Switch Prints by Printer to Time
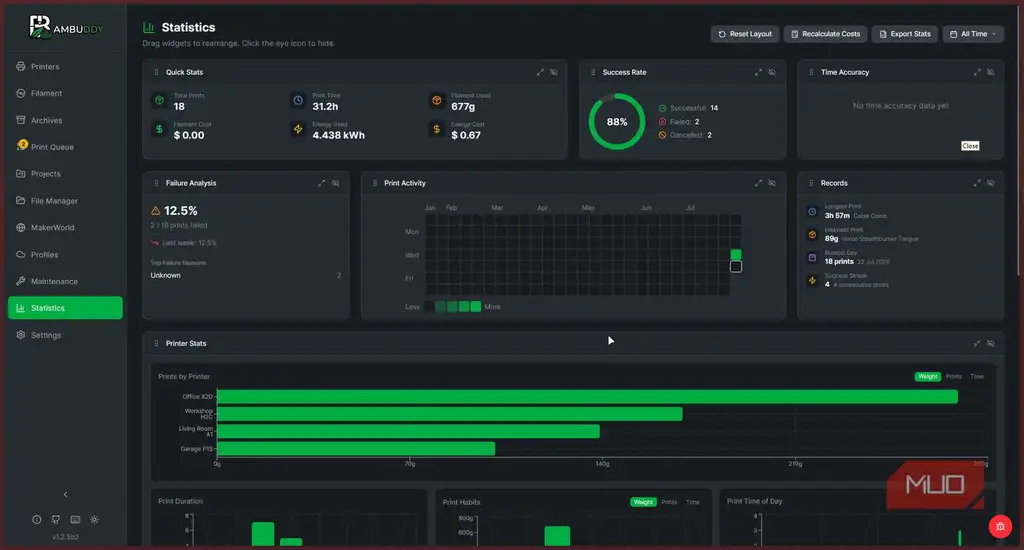 click(x=977, y=376)
